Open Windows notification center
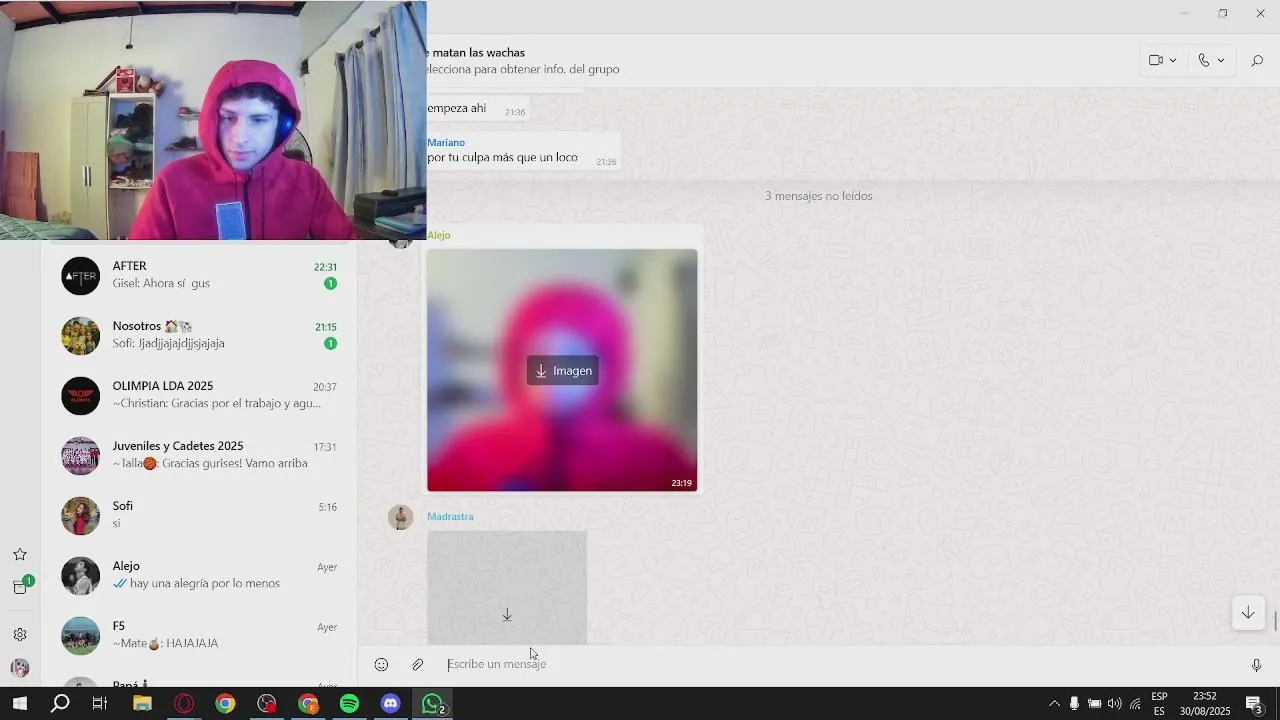The image size is (1280, 720). (x=1253, y=704)
